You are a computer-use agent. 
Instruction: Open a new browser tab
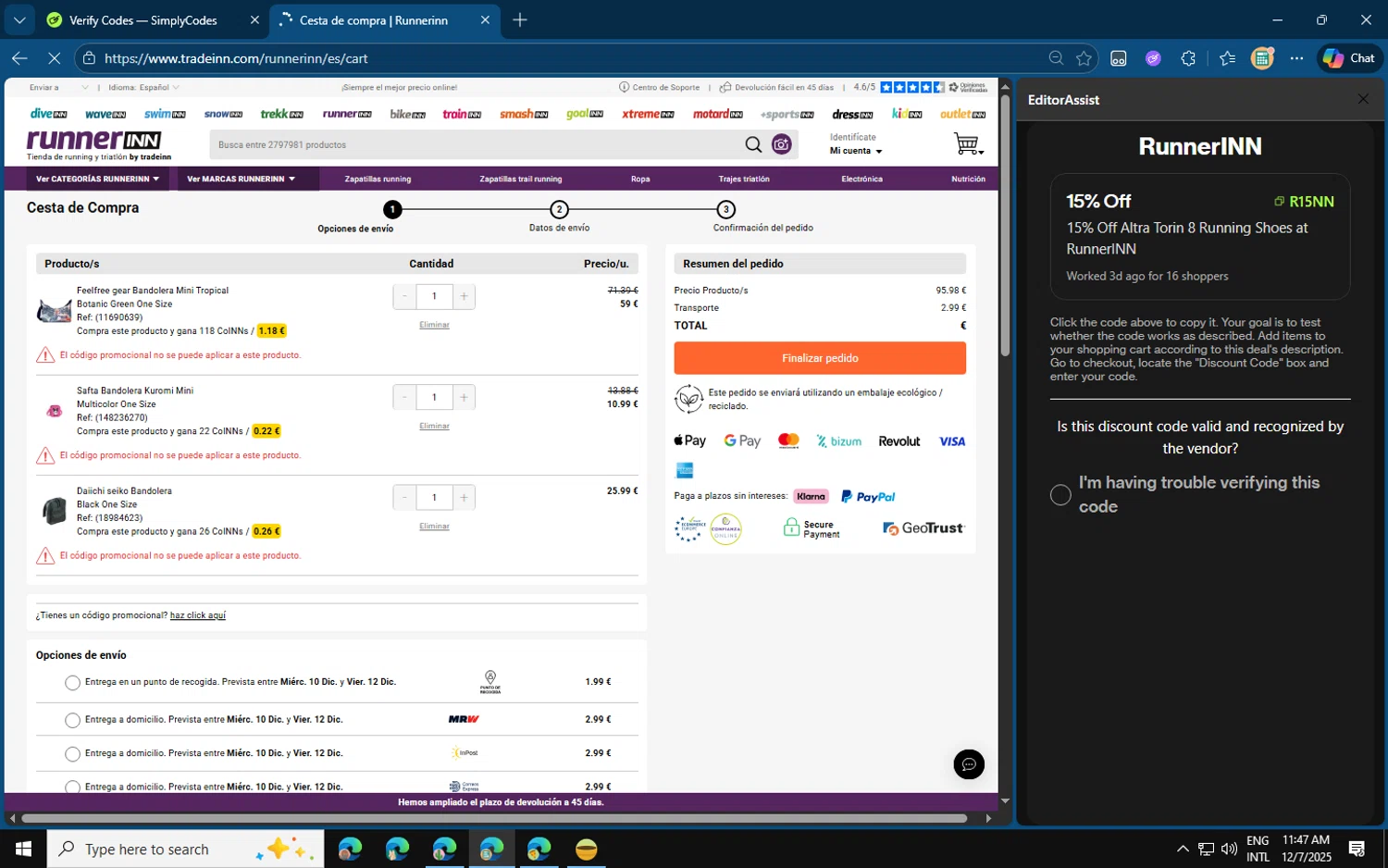click(x=520, y=19)
